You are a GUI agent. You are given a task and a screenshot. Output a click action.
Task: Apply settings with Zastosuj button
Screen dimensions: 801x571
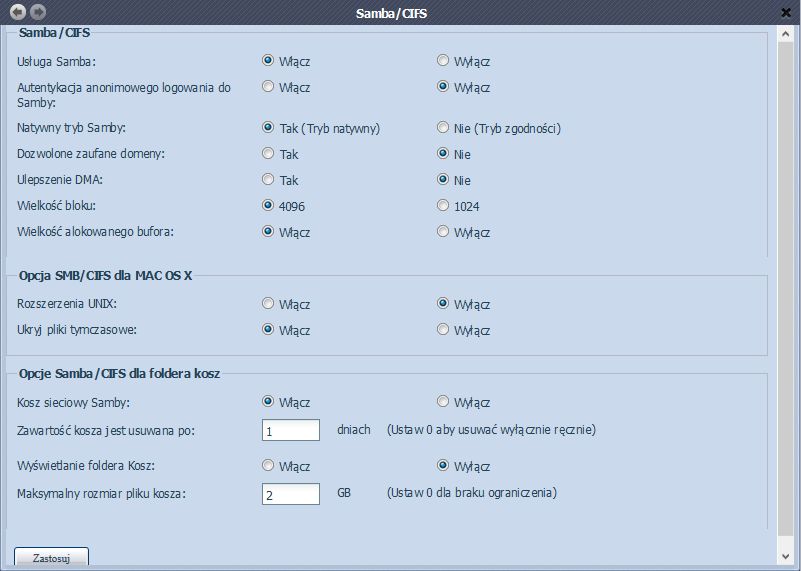pos(51,557)
